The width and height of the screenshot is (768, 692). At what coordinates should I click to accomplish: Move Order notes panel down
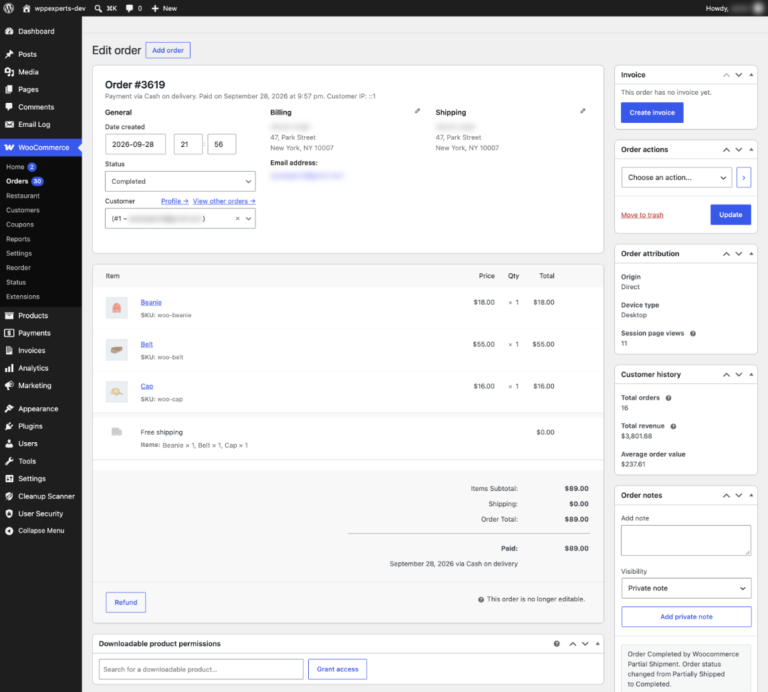click(739, 496)
